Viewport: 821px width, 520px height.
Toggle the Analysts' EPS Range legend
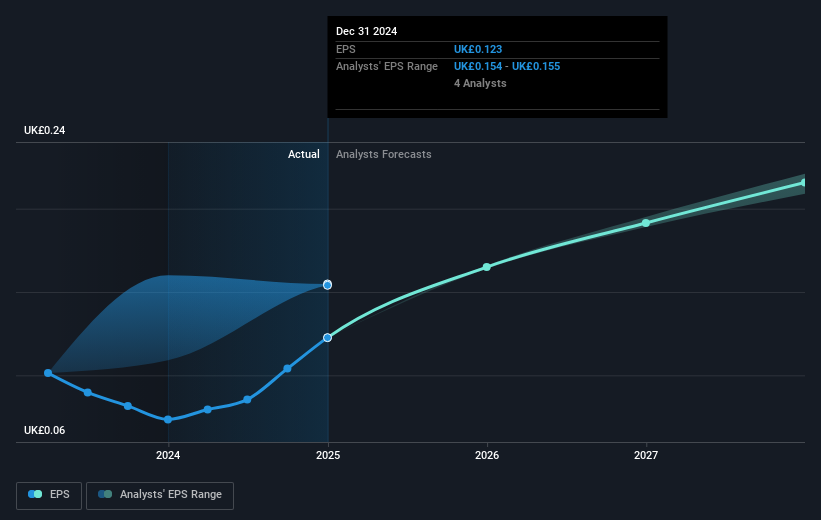pyautogui.click(x=160, y=495)
